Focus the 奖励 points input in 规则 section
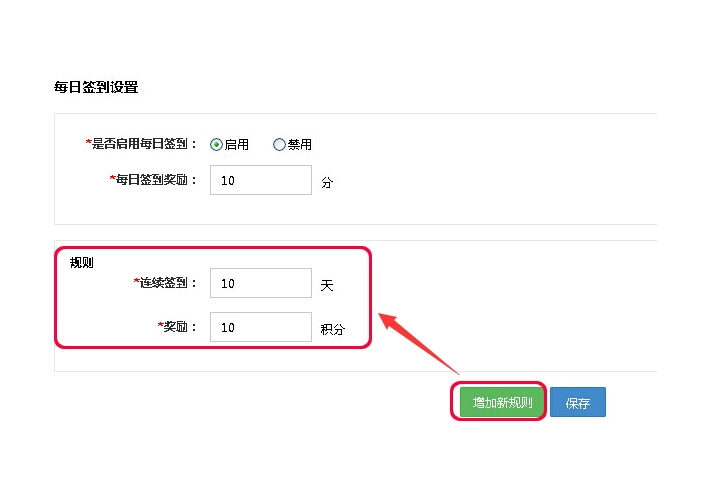 pos(261,327)
